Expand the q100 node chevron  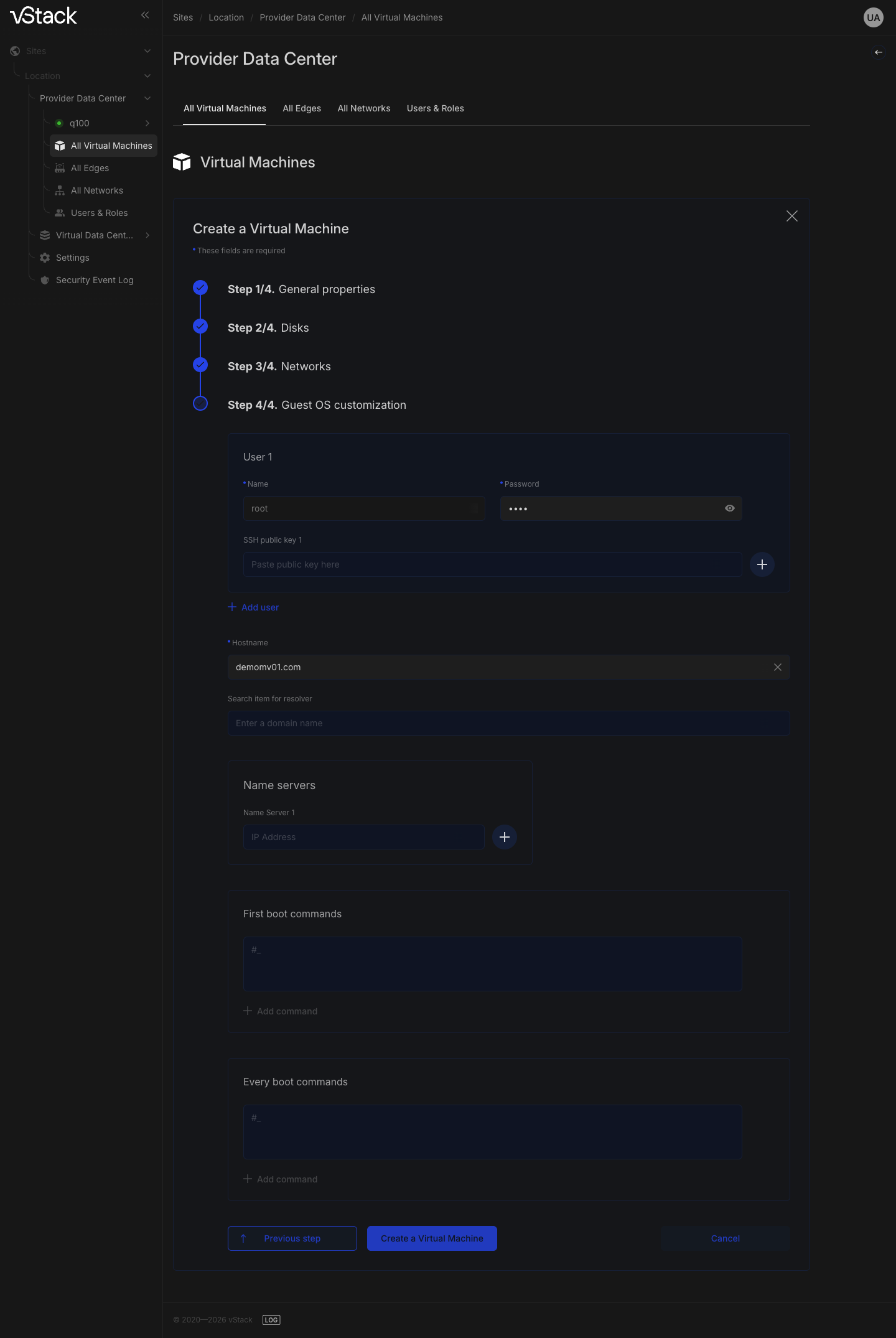[x=147, y=123]
